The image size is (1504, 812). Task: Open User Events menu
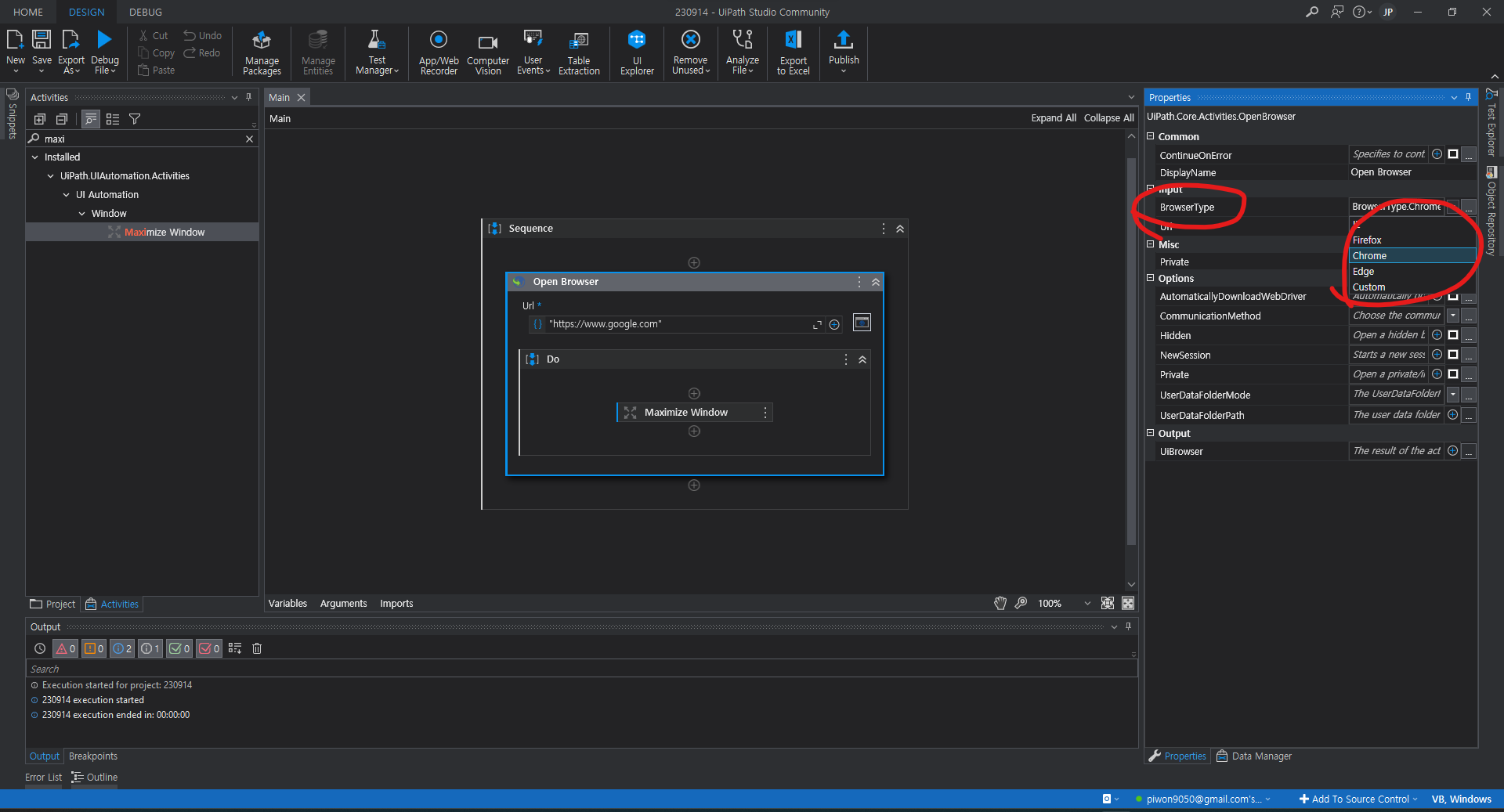pos(533,52)
